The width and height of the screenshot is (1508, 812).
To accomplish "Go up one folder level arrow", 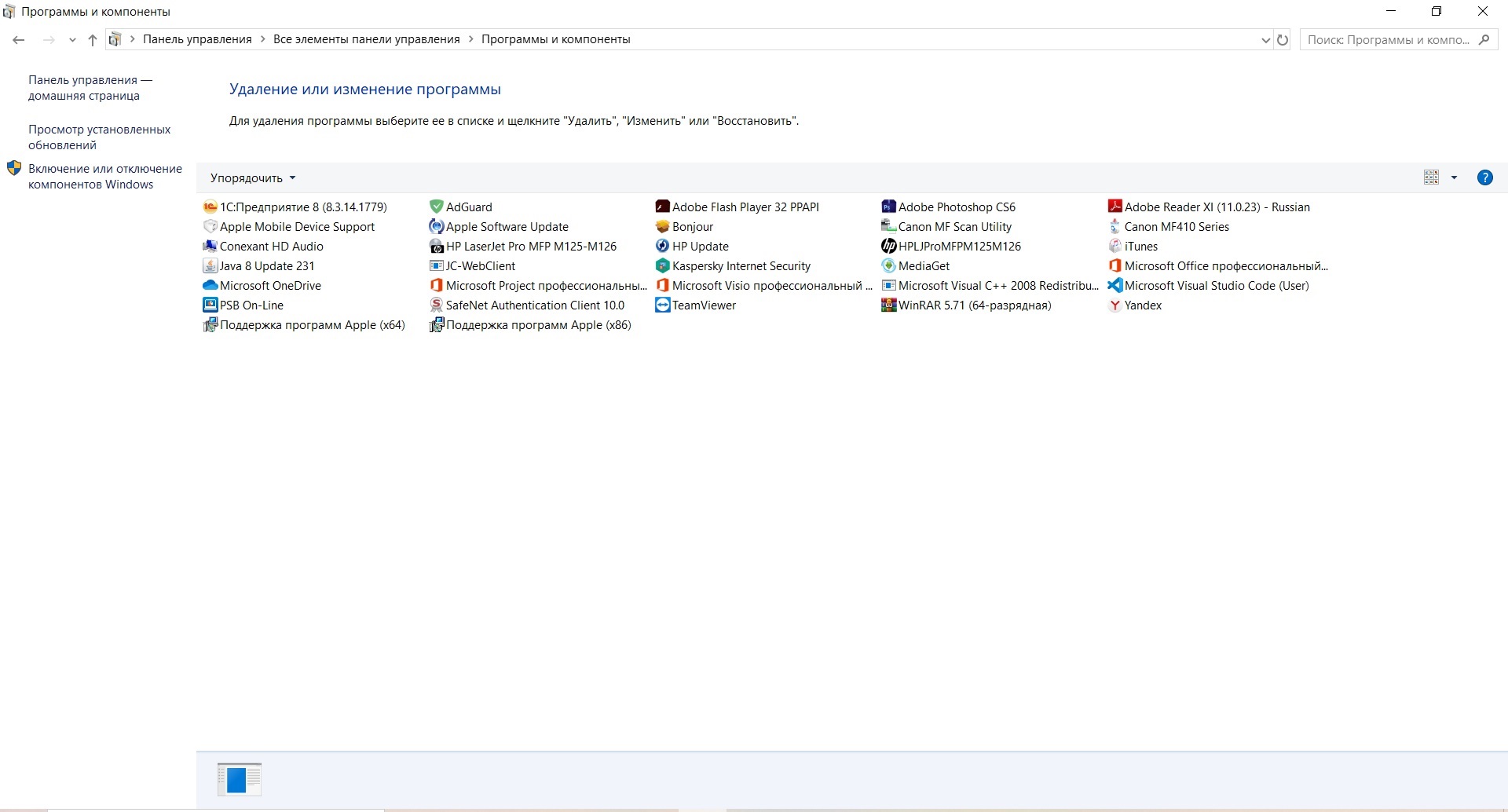I will [93, 40].
